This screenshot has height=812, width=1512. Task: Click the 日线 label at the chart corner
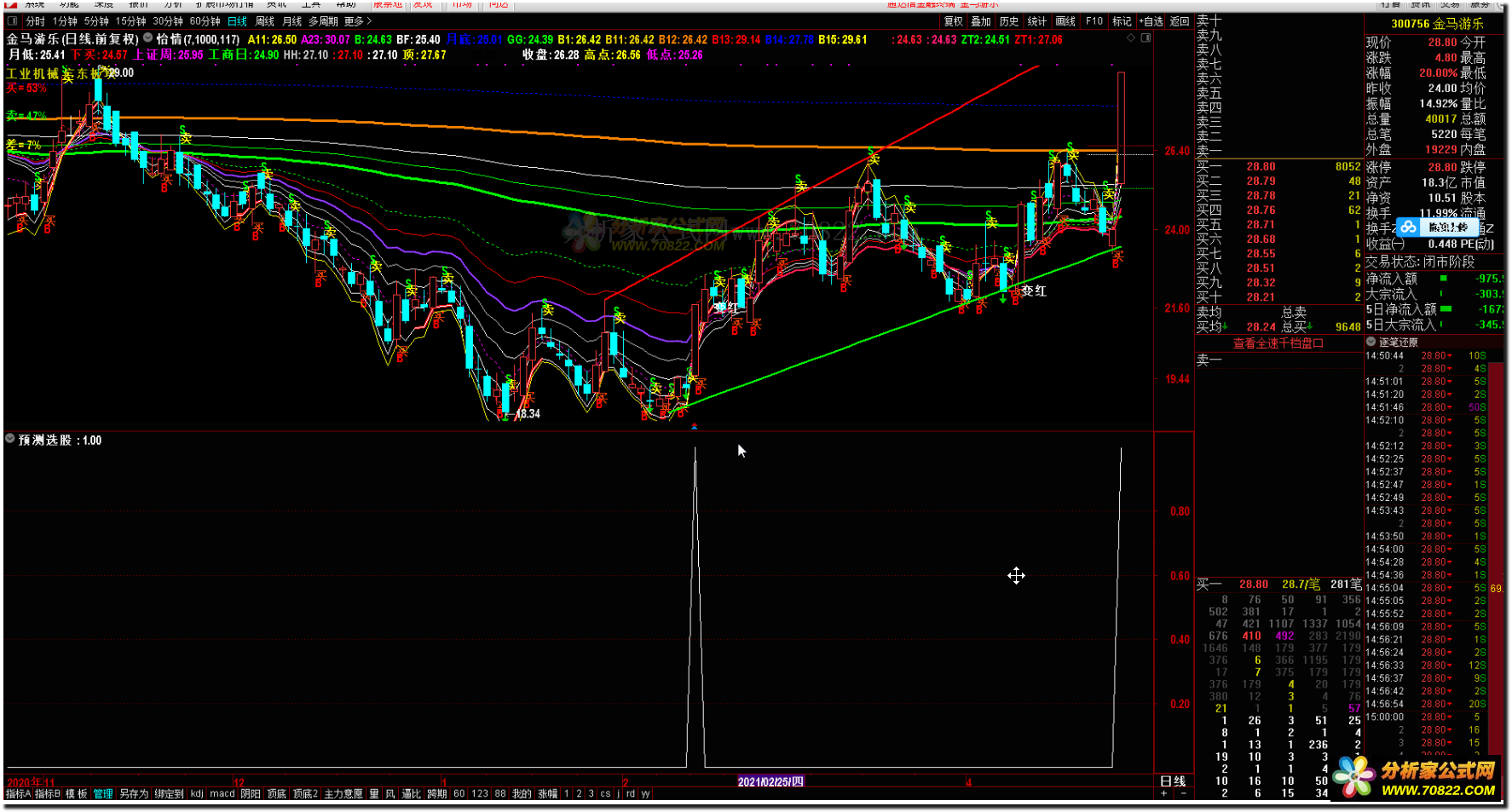(1173, 780)
